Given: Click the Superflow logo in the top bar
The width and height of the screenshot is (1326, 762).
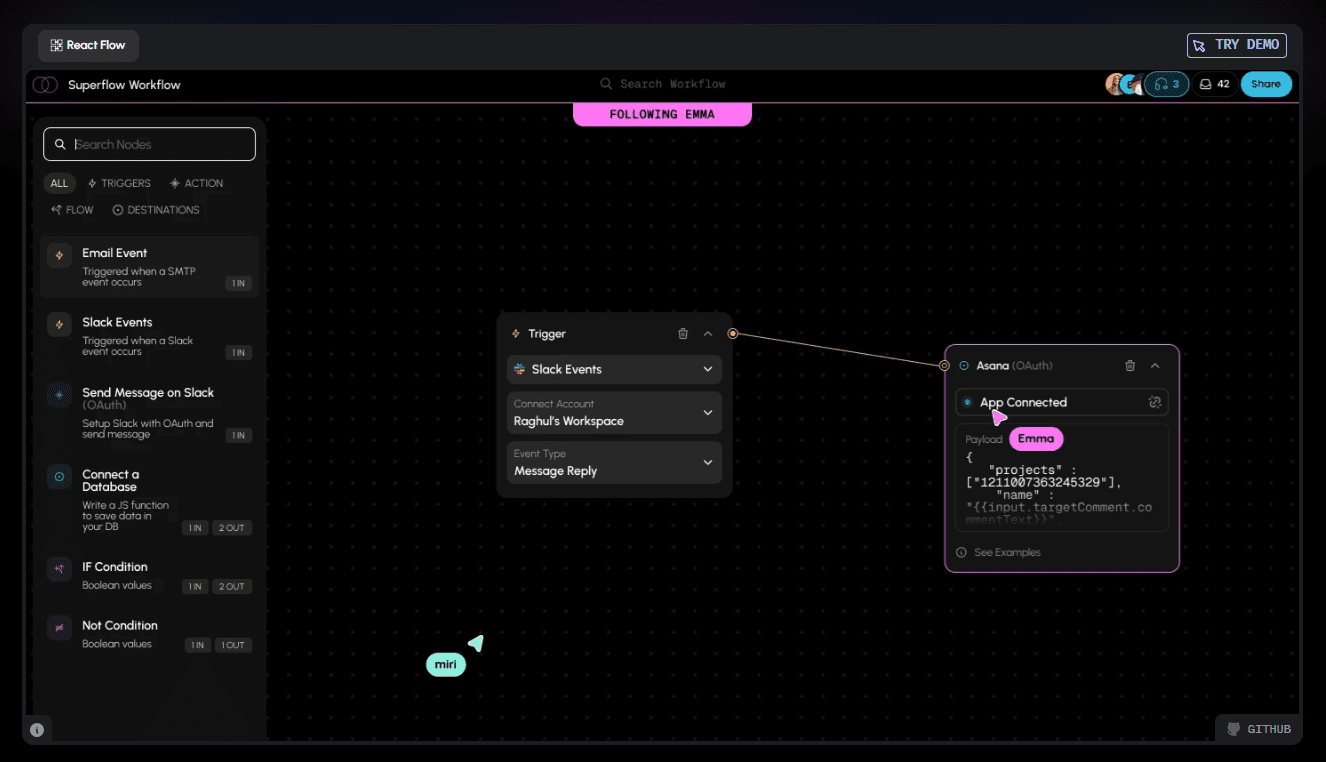Looking at the screenshot, I should tap(45, 85).
